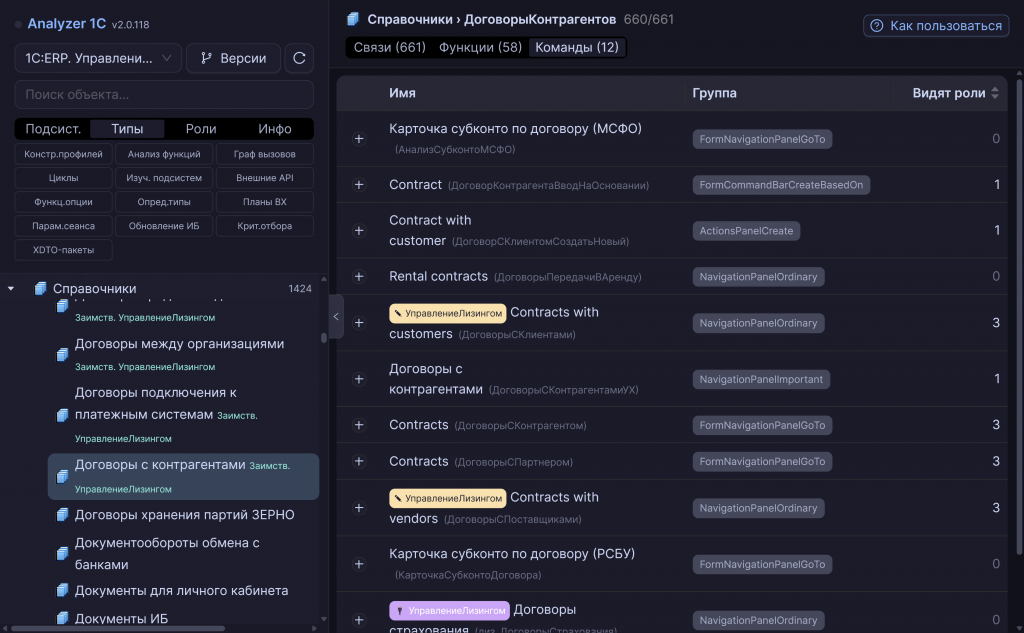Viewport: 1024px width, 633px height.
Task: Open Парам.сеанса tool
Action: pyautogui.click(x=63, y=226)
